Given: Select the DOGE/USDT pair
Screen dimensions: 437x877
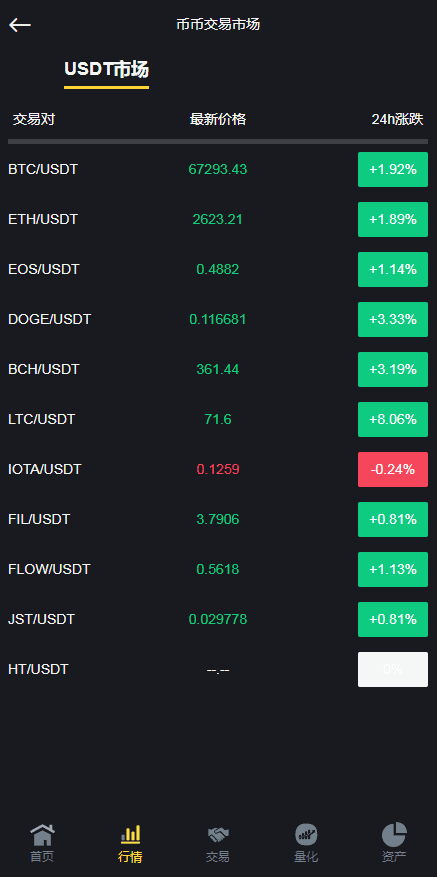Looking at the screenshot, I should point(218,319).
